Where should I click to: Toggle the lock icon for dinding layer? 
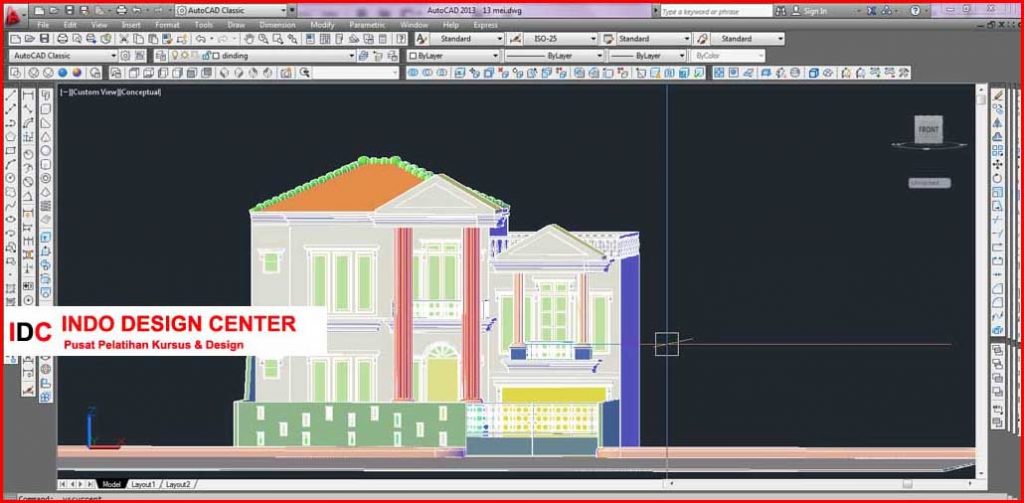point(205,56)
